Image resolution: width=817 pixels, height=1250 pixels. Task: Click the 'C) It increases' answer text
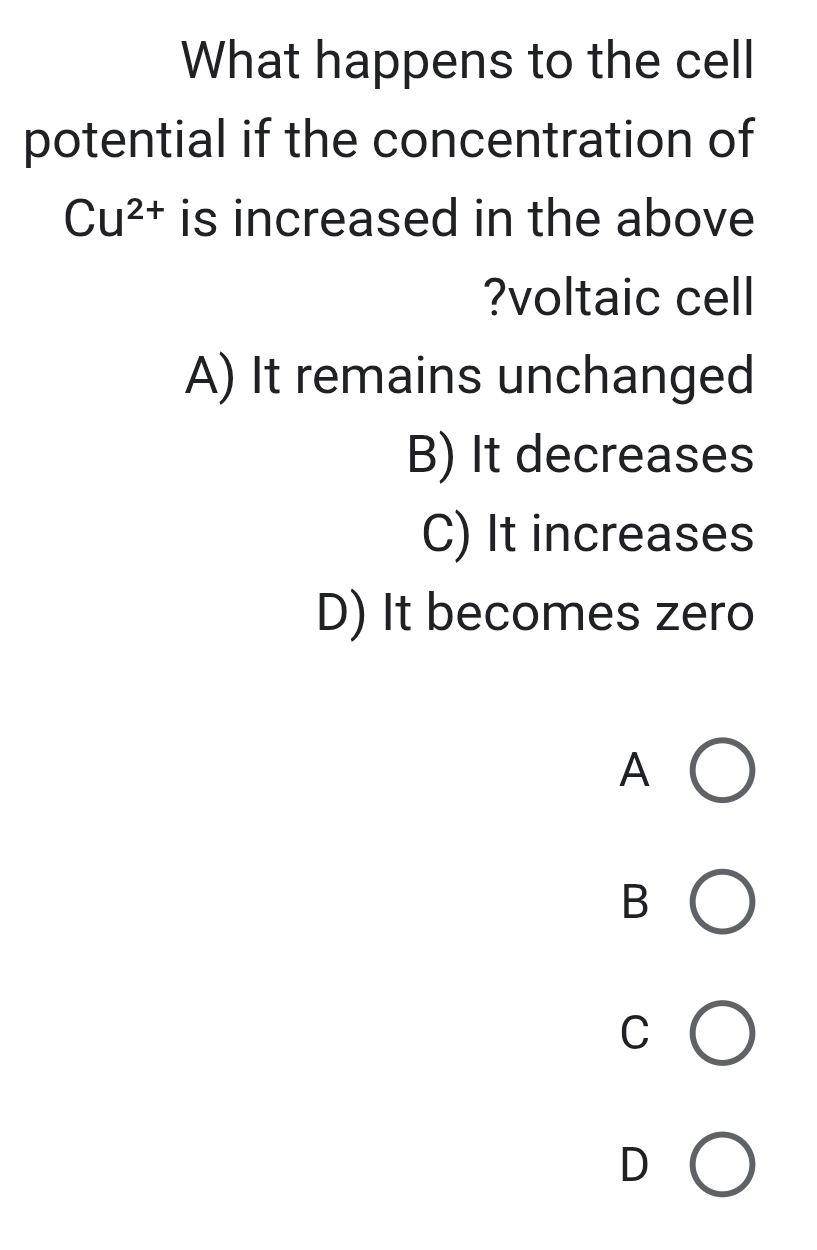coord(588,533)
